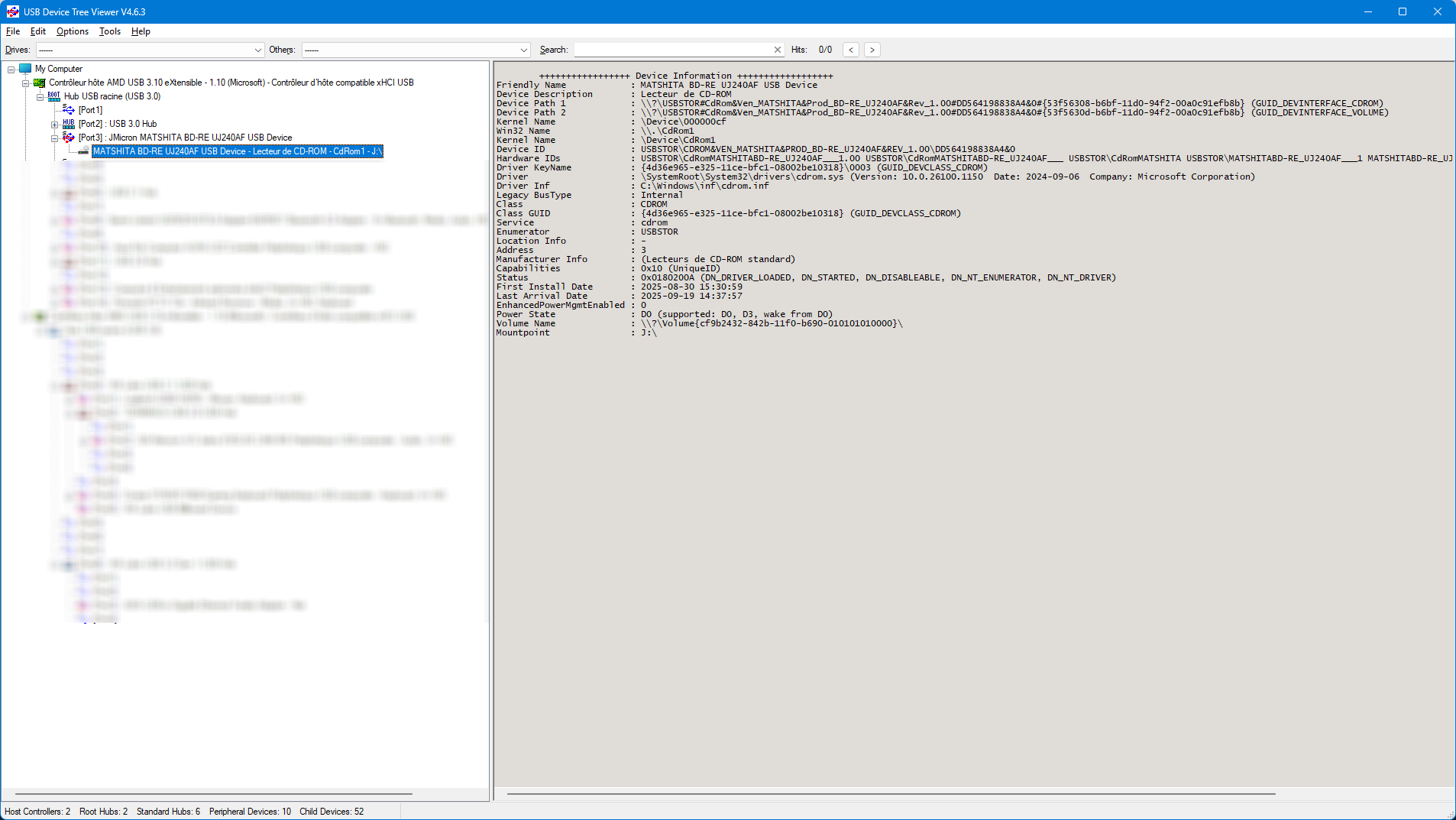Screen dimensions: 1456x820
Task: Click the Device ID line
Action: (756, 149)
